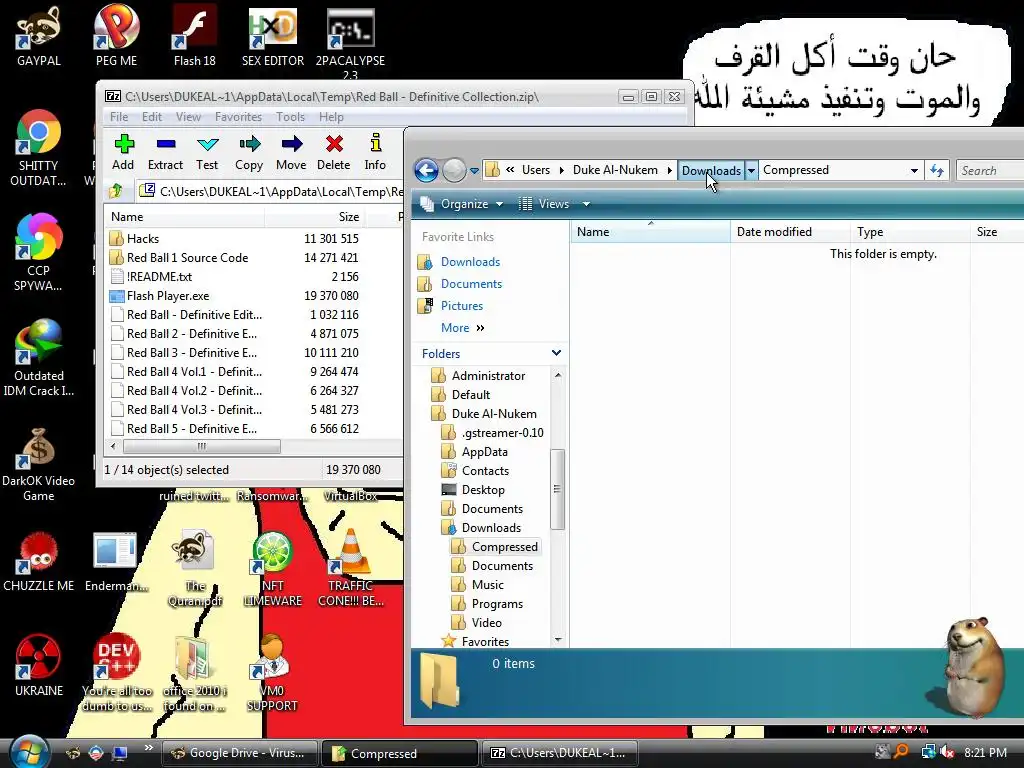Open 2PACALYPSE command prompt shortcut
Viewport: 1024px width, 768px height.
point(351,42)
